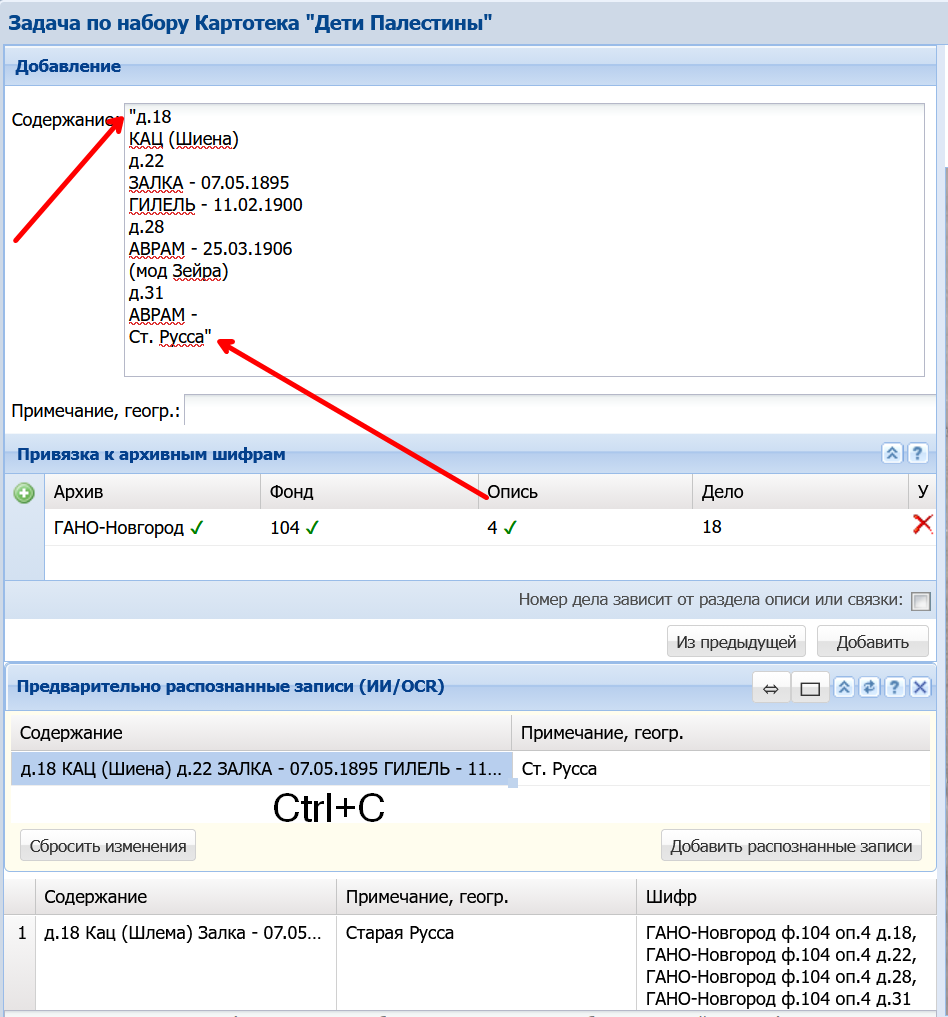This screenshot has width=948, height=1017.
Task: Click Добавить распознанные записи button
Action: pos(791,846)
